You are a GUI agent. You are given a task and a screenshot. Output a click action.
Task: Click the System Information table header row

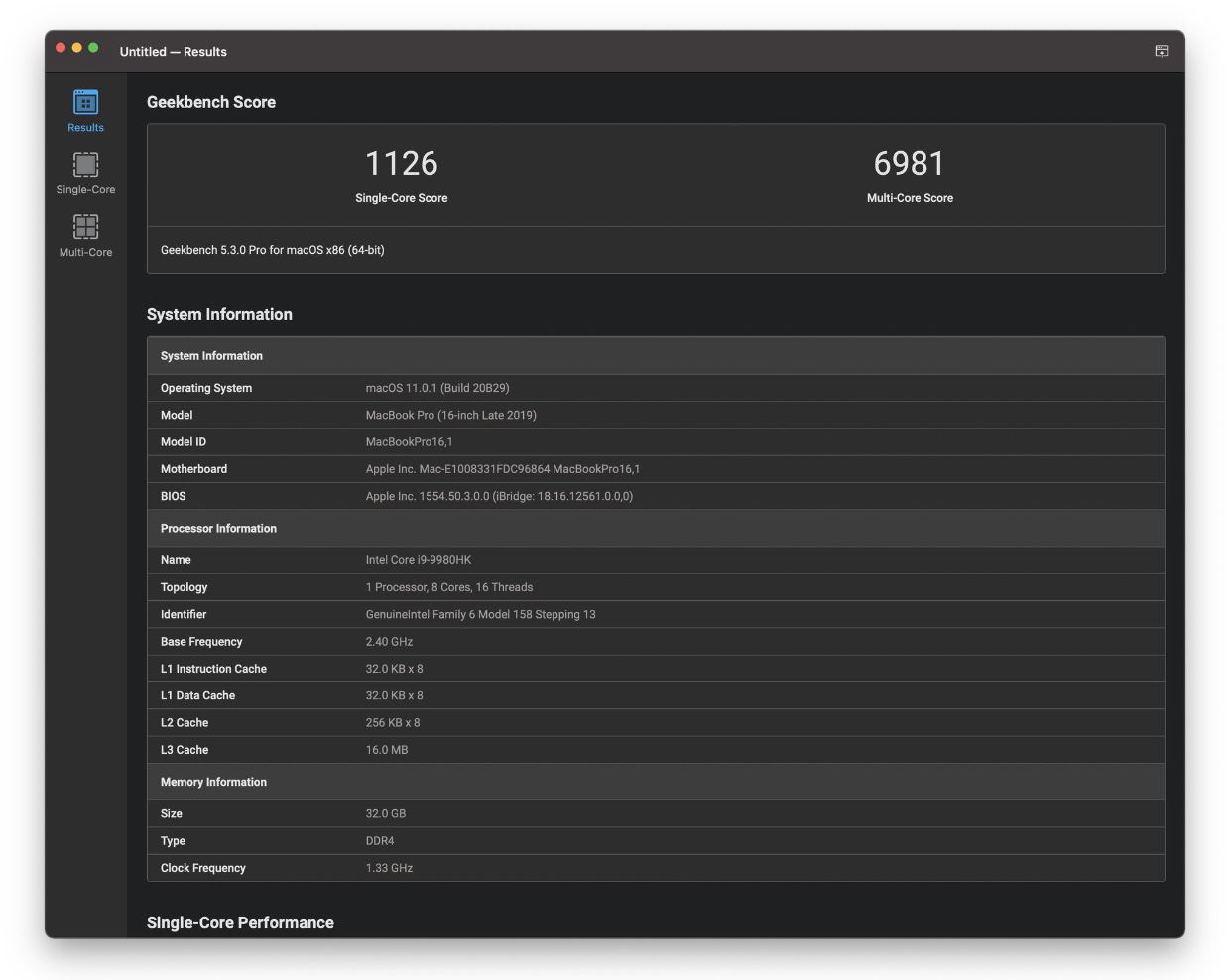(x=656, y=356)
